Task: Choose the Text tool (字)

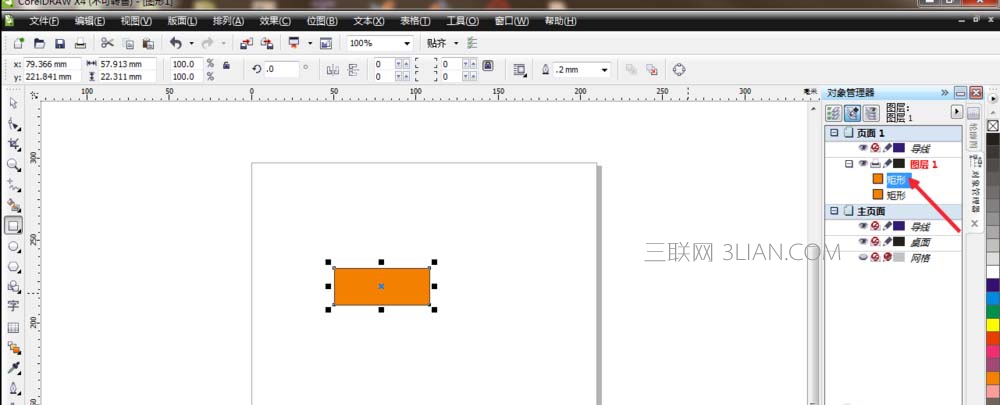Action: [13, 306]
